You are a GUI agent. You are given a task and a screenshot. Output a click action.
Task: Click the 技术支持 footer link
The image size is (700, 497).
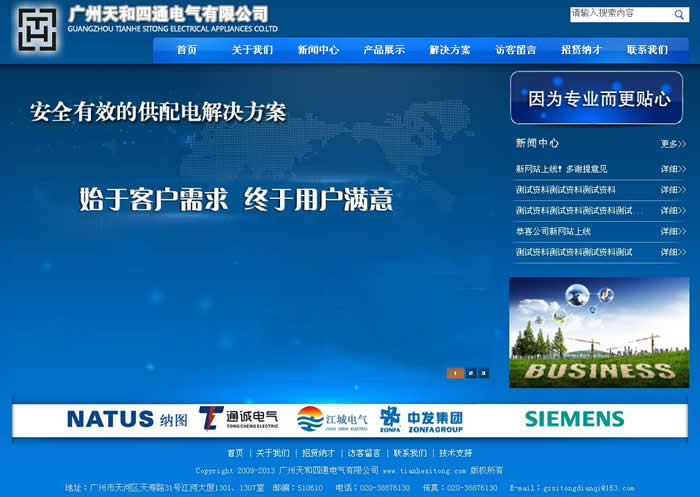point(455,453)
